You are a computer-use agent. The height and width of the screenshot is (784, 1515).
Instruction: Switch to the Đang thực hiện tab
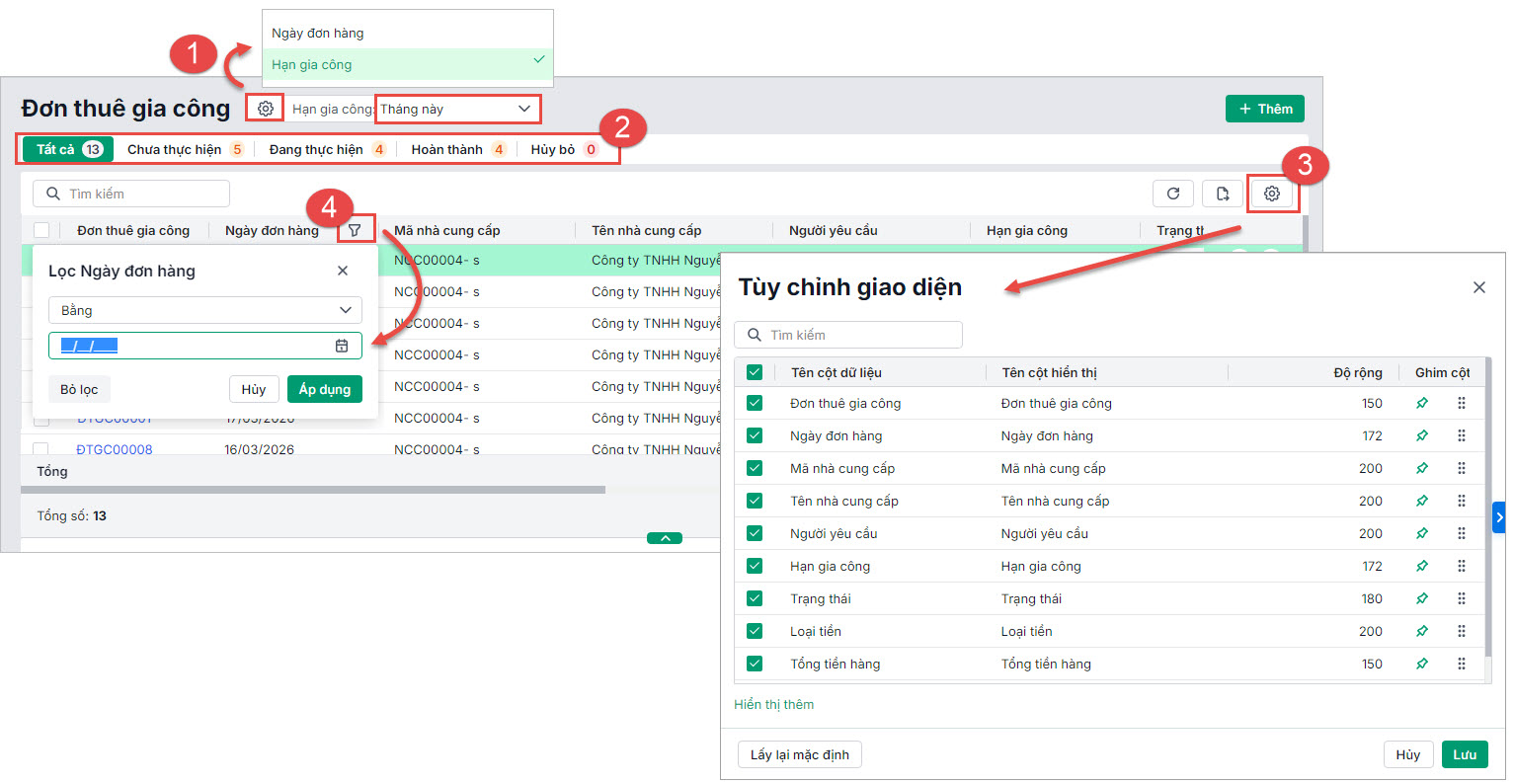tap(327, 149)
